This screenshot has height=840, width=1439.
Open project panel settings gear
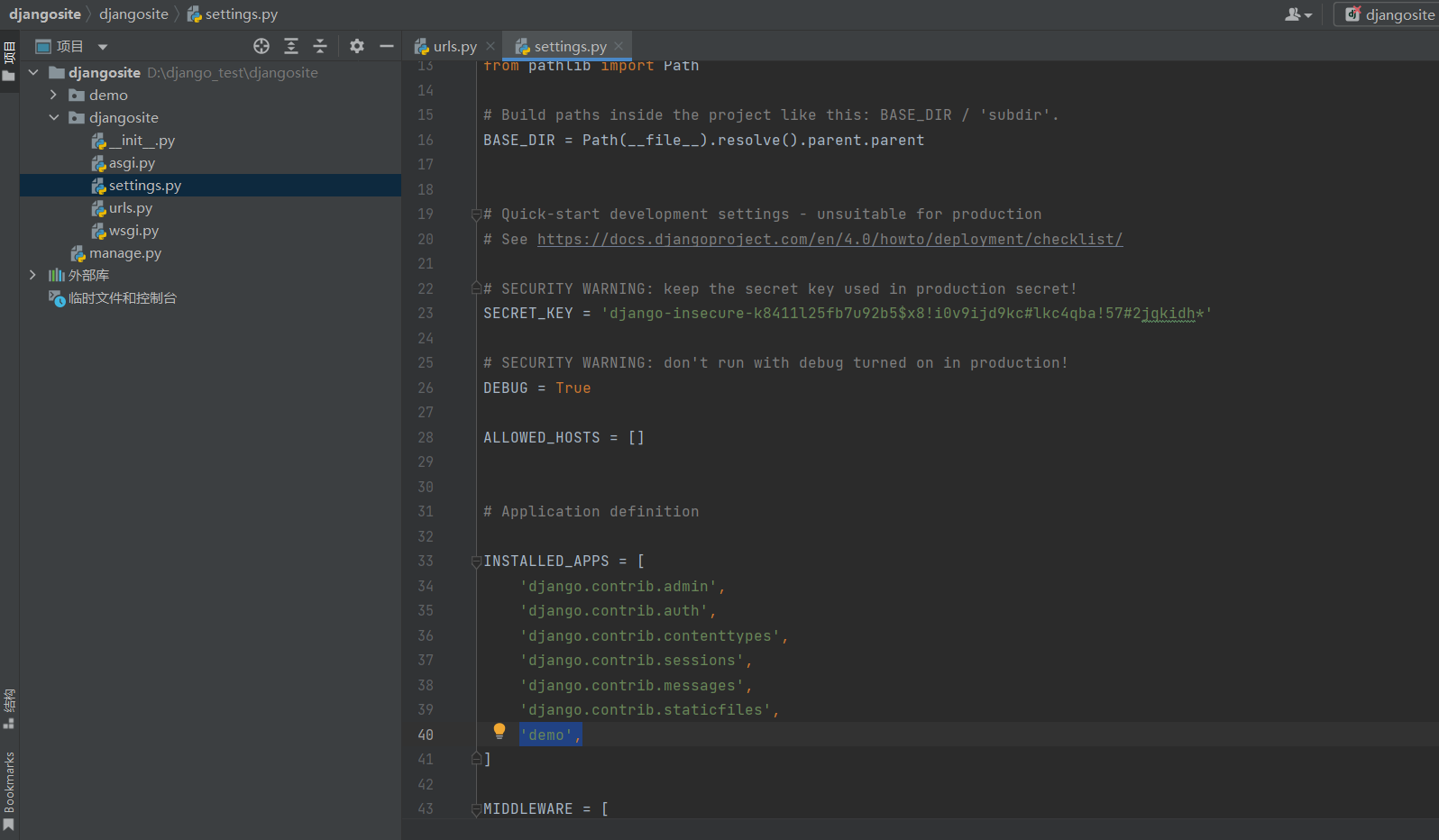357,46
